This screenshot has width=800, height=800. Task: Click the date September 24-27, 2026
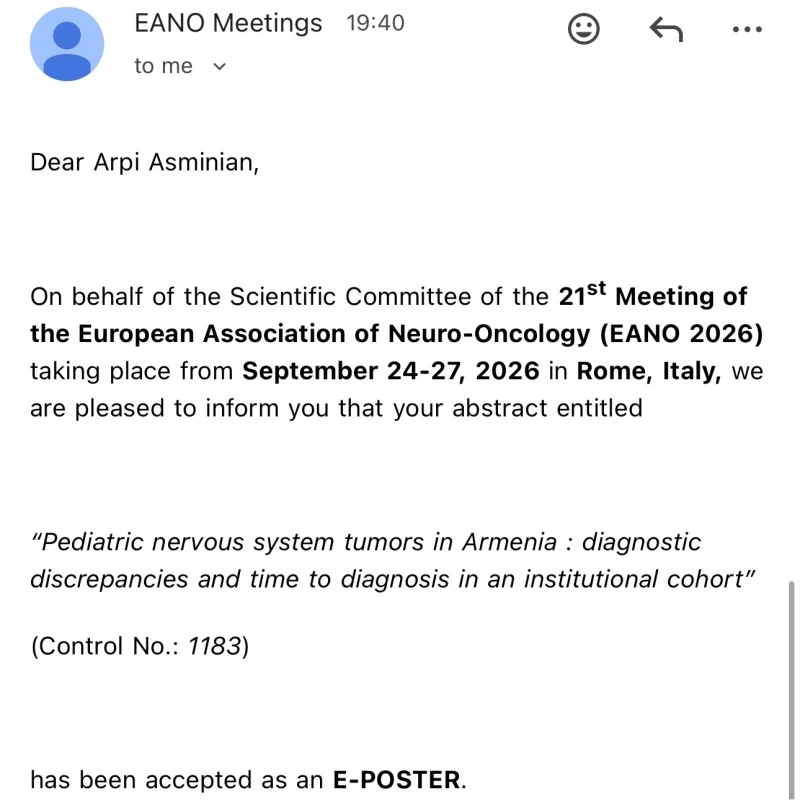(390, 371)
